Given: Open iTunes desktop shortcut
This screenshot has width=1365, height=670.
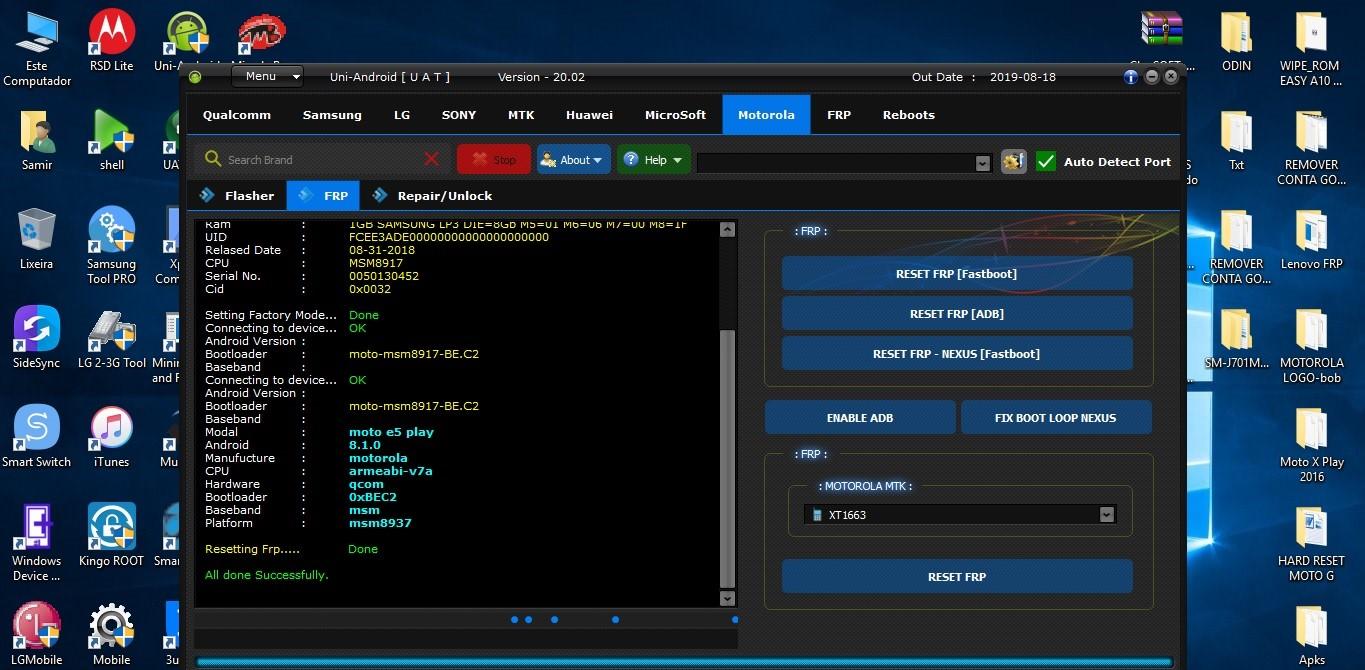Looking at the screenshot, I should 111,437.
